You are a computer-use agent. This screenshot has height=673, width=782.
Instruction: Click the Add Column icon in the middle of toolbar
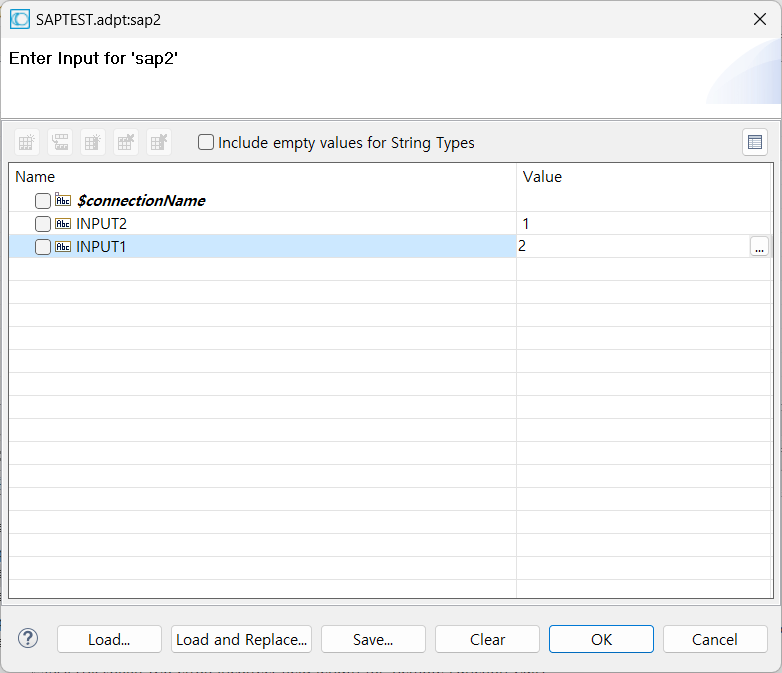point(93,142)
